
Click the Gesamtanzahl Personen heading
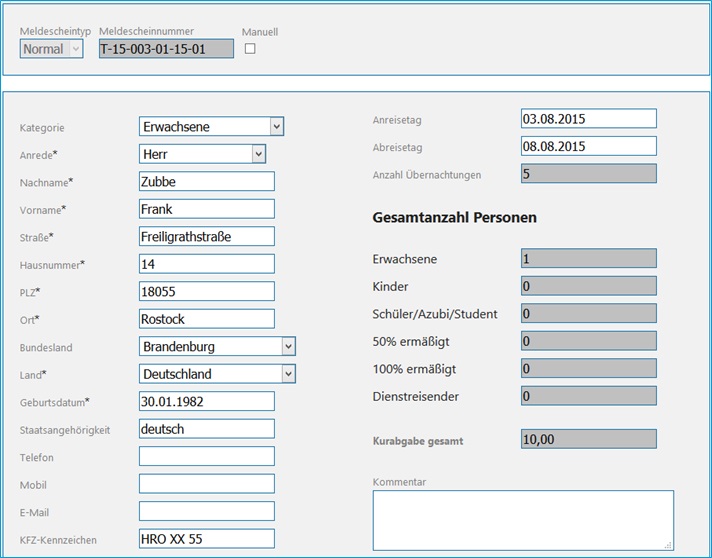[455, 217]
